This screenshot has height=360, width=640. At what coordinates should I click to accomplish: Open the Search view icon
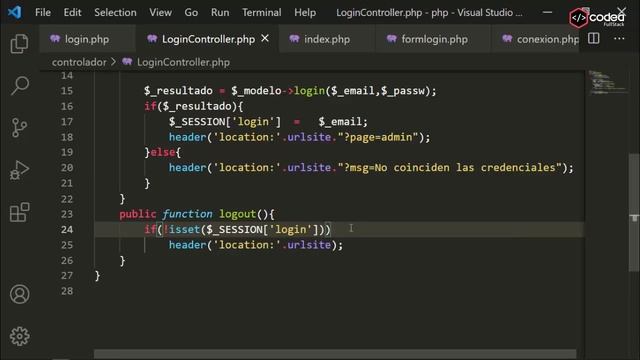click(x=19, y=85)
